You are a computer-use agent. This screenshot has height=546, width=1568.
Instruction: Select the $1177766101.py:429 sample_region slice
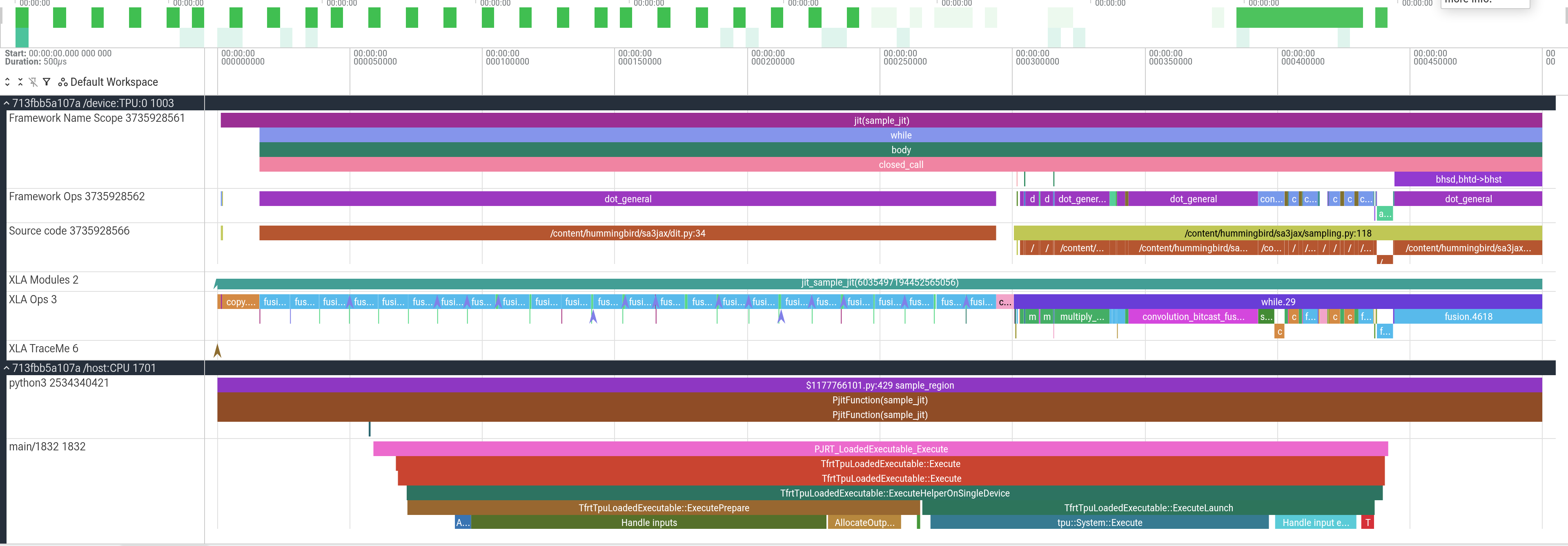click(x=880, y=385)
